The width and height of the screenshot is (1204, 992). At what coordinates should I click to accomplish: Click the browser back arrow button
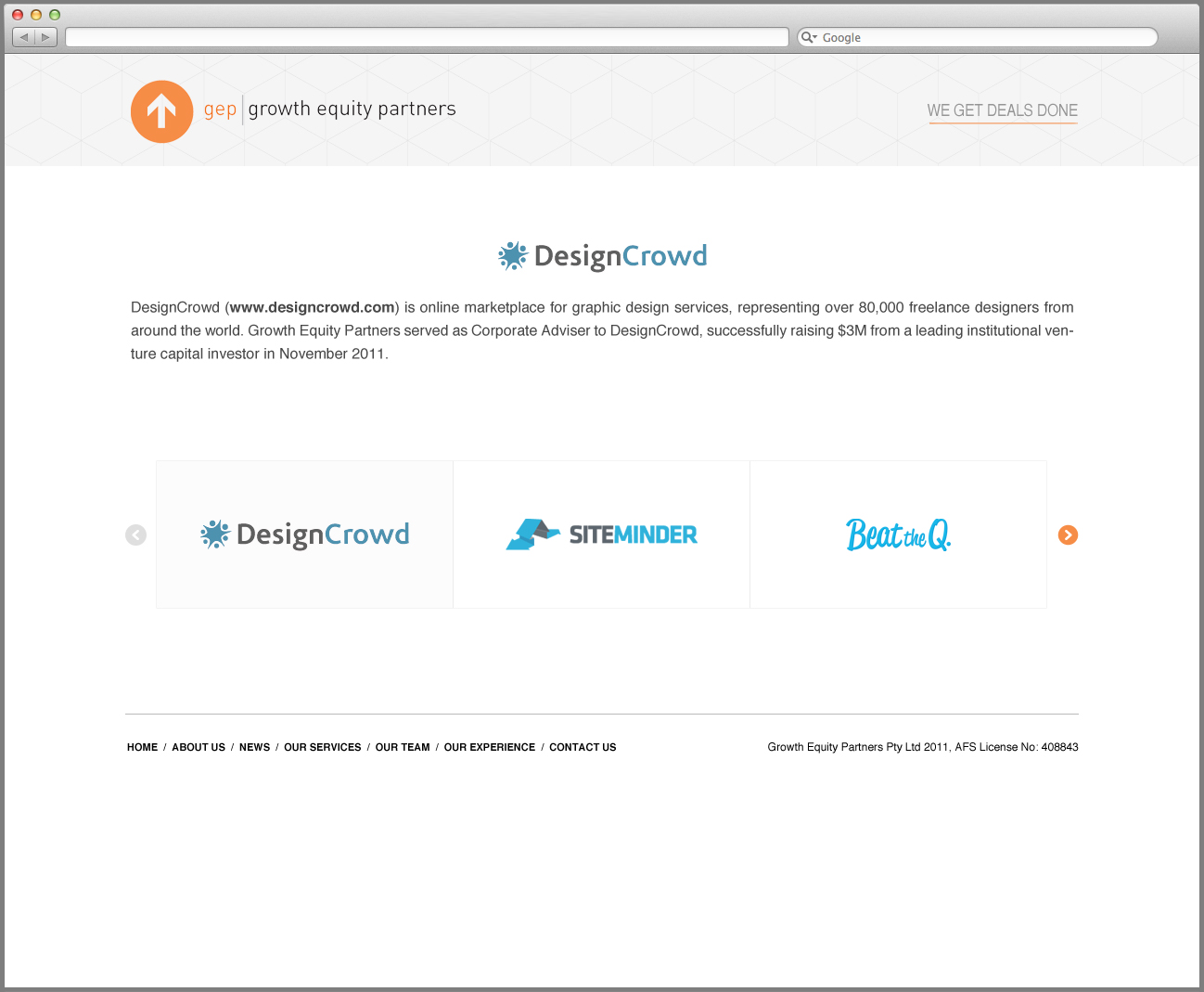point(23,37)
